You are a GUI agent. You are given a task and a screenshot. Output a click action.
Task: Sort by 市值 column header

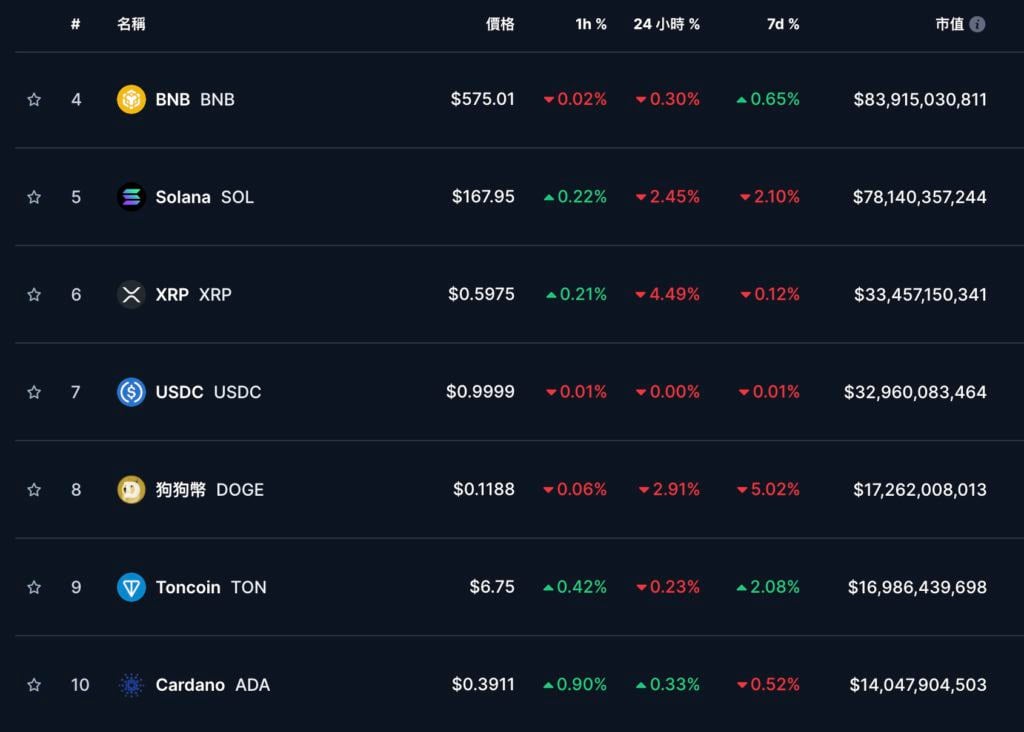(x=950, y=24)
